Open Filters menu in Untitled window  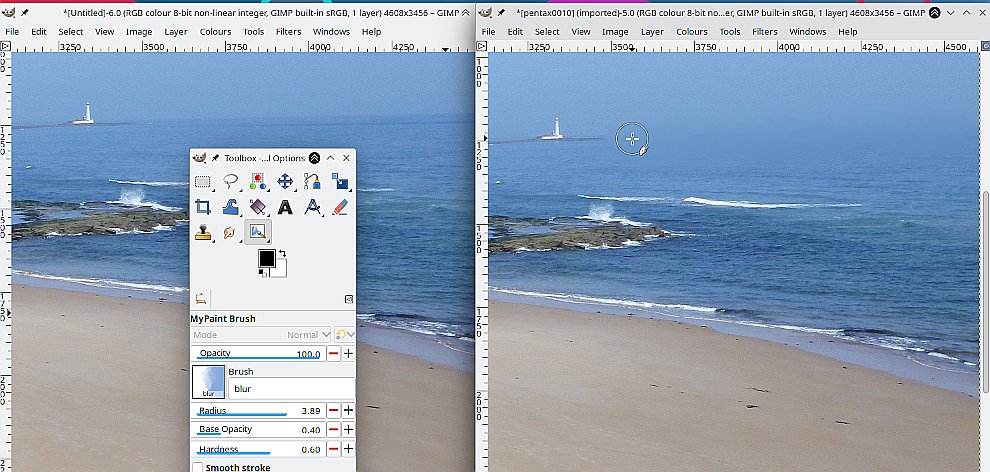289,32
